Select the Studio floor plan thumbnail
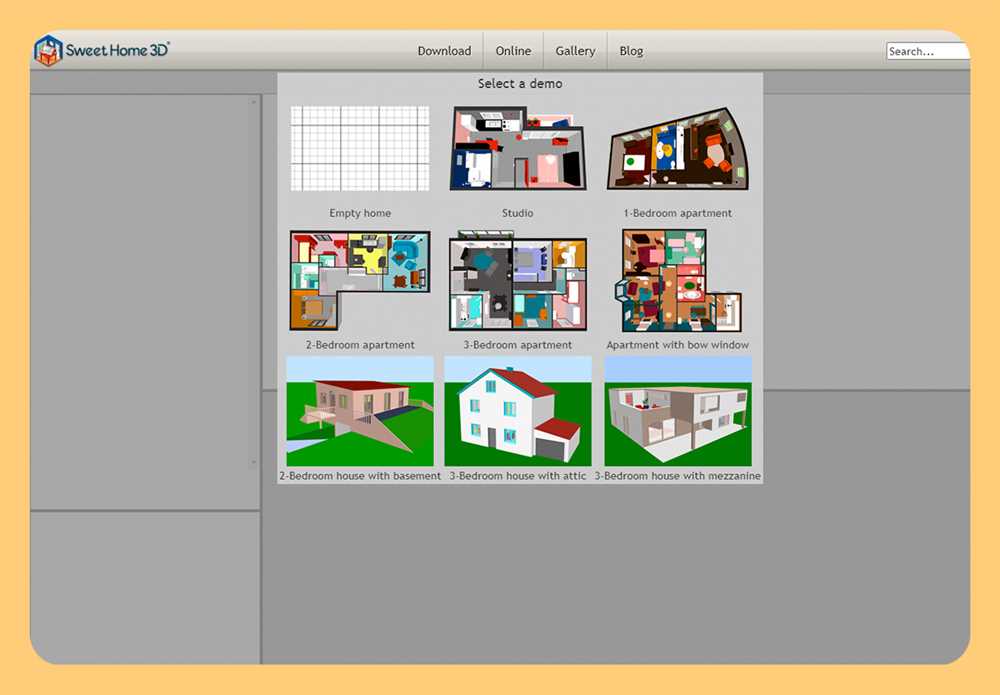1000x695 pixels. click(517, 149)
